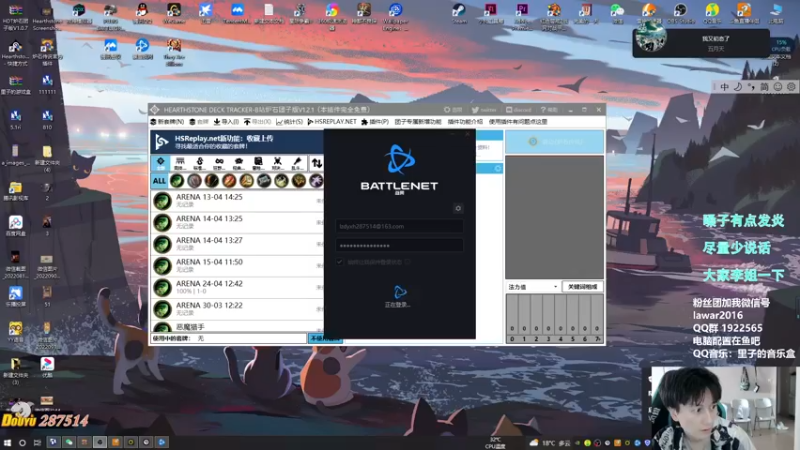Screen dimensions: 800x450
Task: Filter decks by the purple class icon
Action: click(x=316, y=181)
